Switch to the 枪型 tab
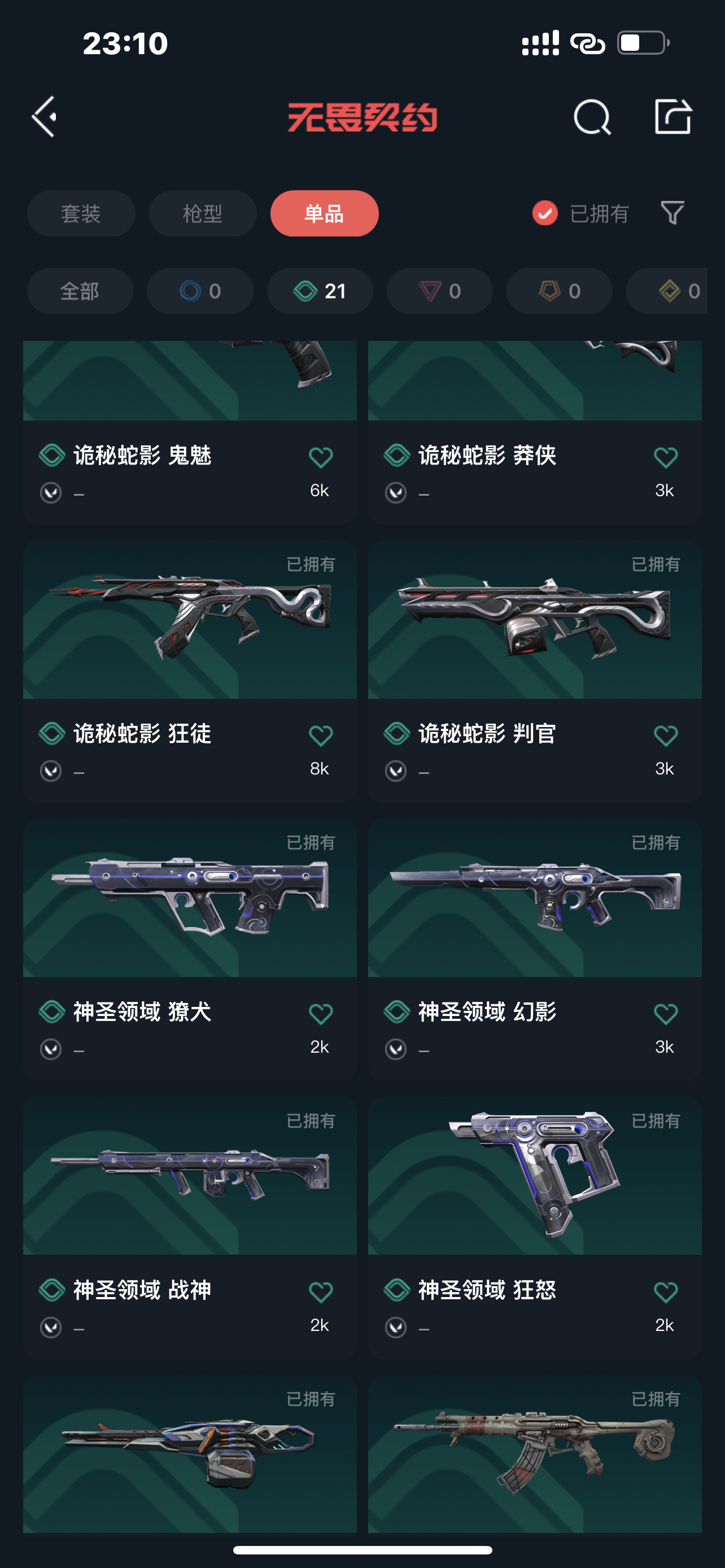The image size is (725, 1568). click(203, 214)
